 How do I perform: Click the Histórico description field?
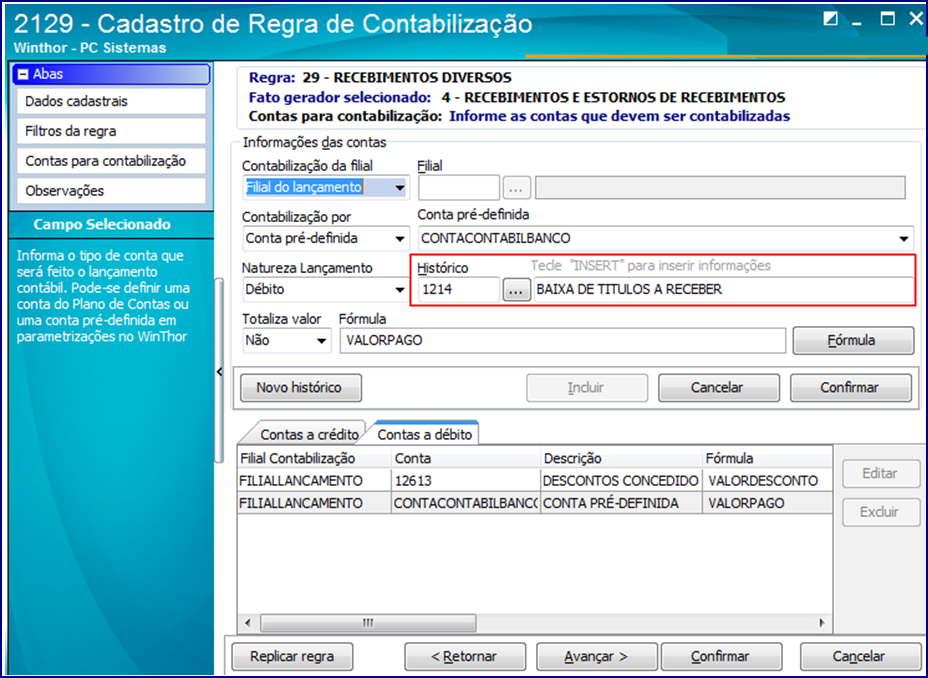click(x=723, y=290)
